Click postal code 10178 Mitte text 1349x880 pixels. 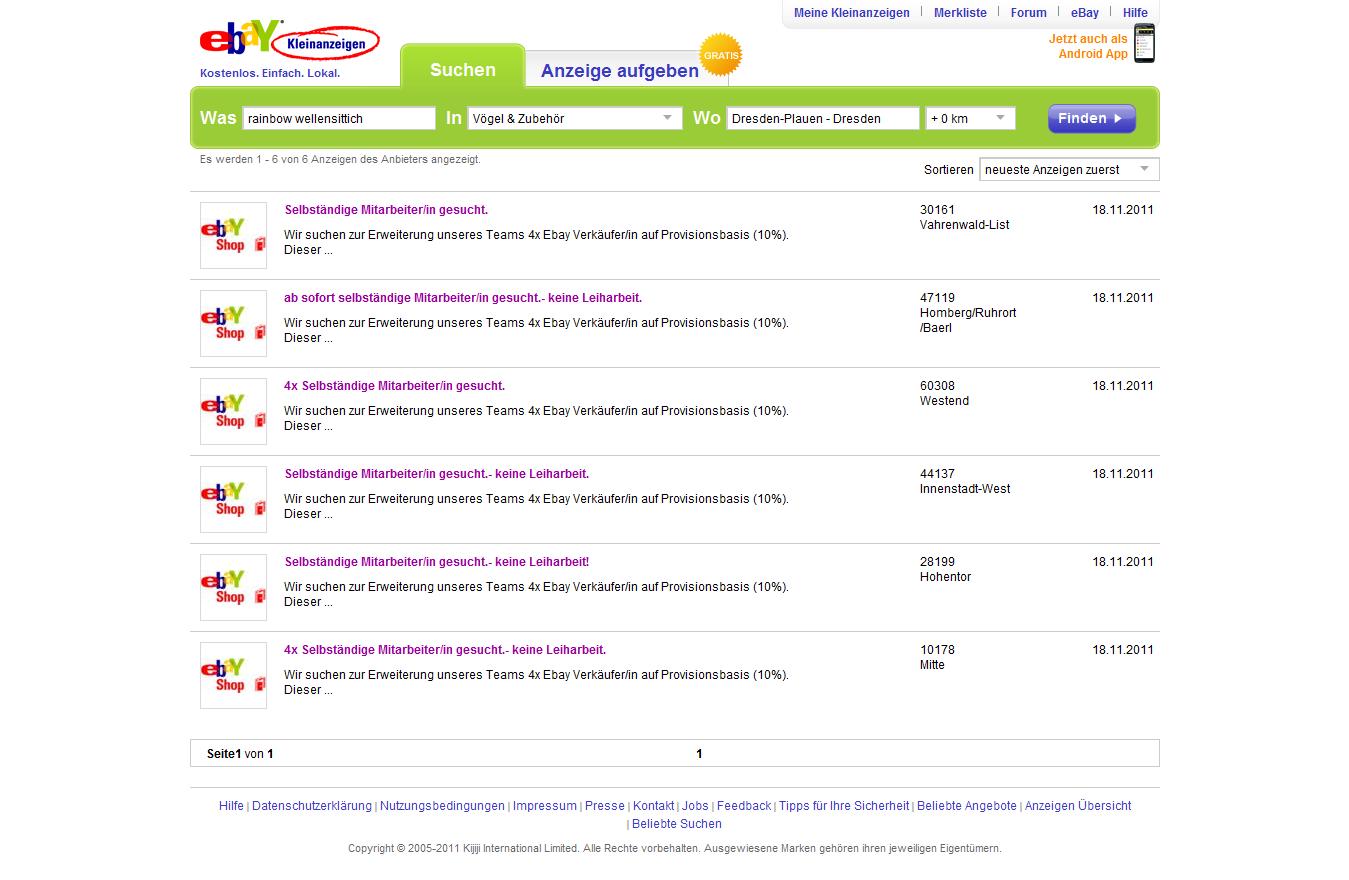coord(937,657)
